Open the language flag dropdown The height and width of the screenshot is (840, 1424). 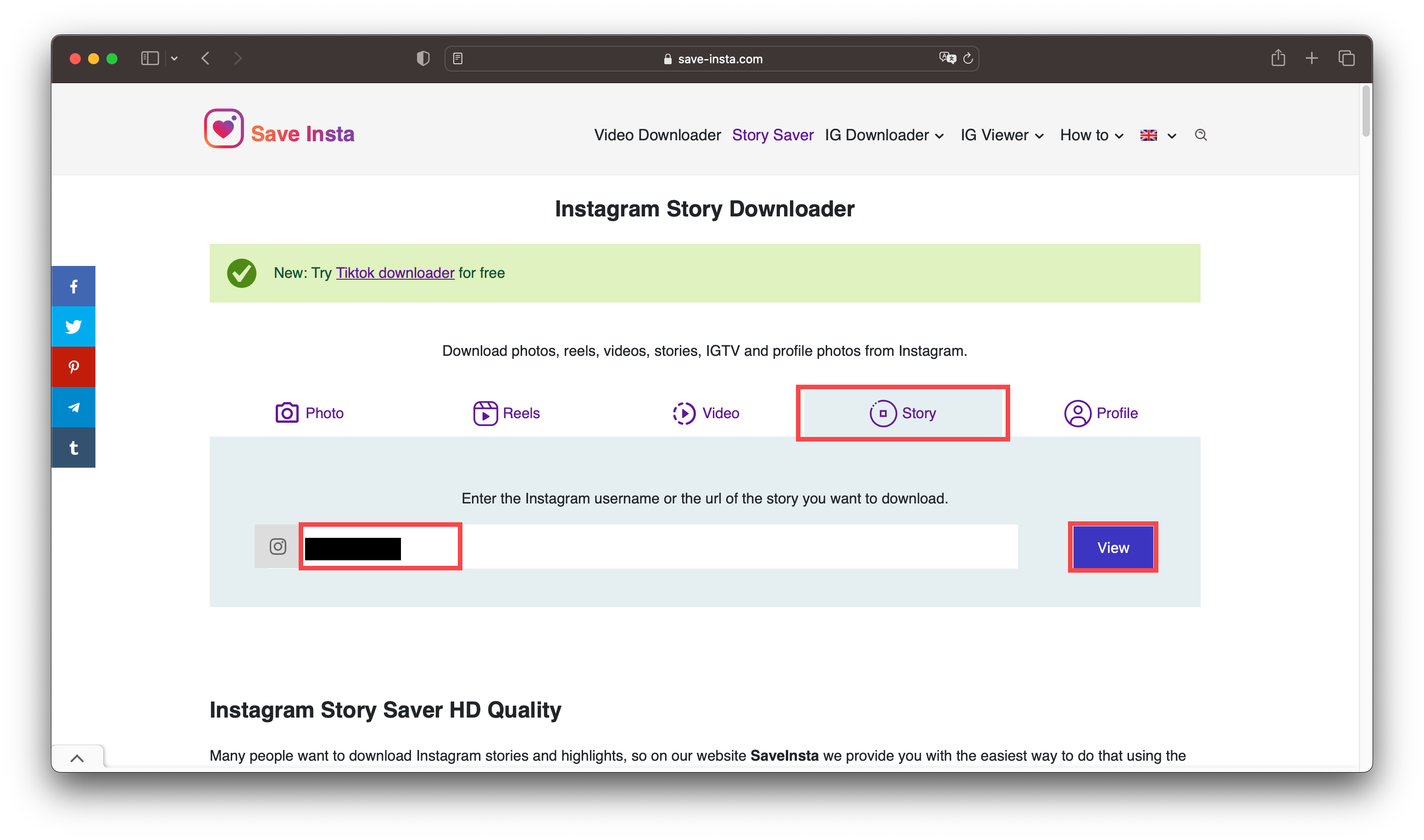pos(1158,135)
